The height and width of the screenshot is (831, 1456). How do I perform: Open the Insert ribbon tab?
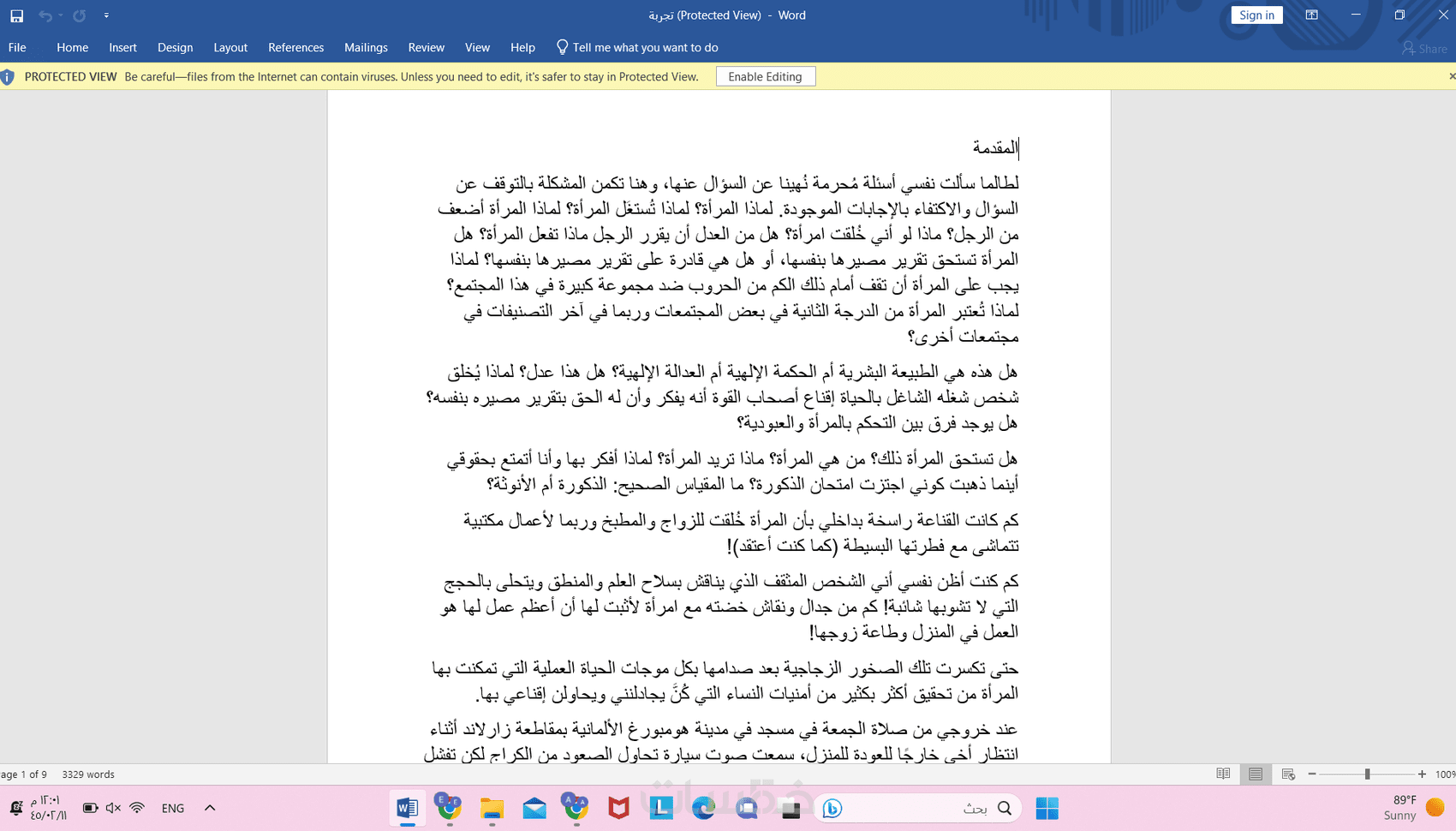tap(122, 47)
